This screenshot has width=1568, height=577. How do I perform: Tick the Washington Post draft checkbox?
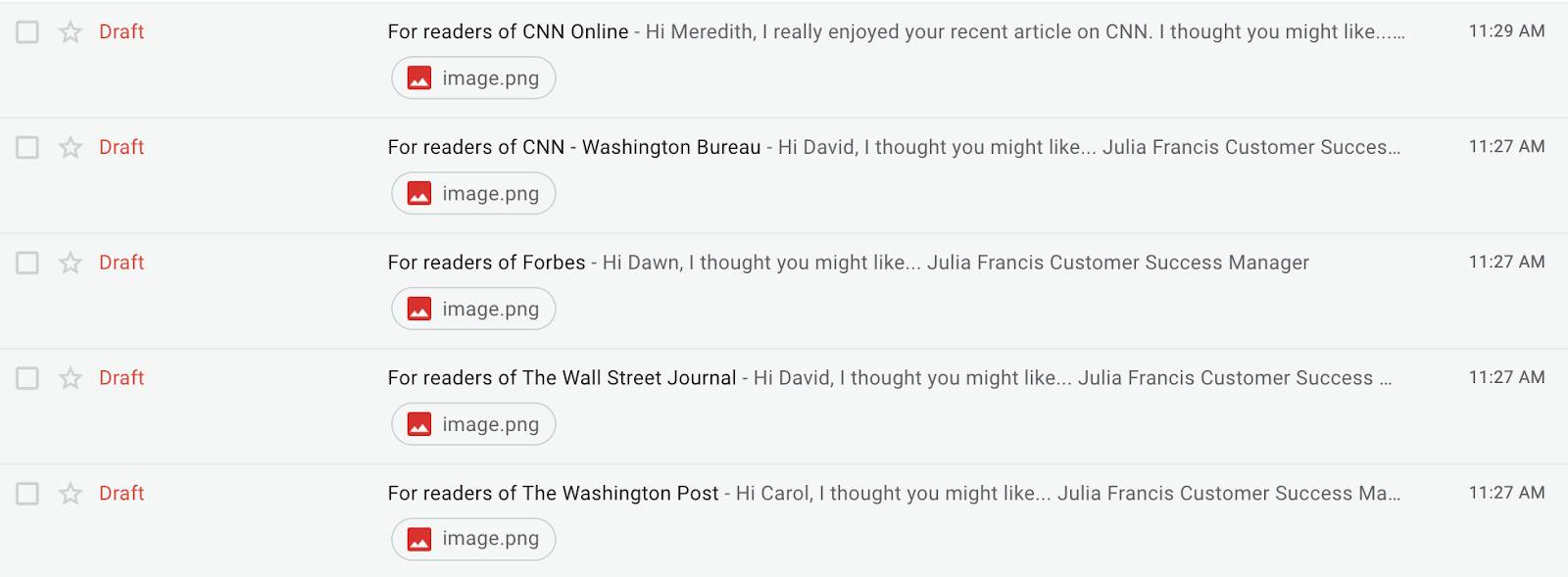pos(27,494)
